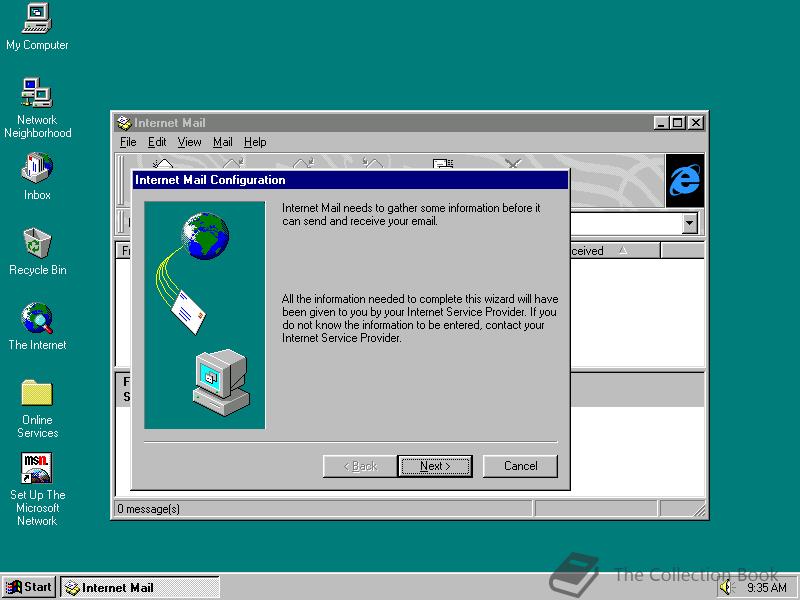The image size is (800, 600).
Task: Open the Edit menu in Internet Mail
Action: tap(157, 142)
